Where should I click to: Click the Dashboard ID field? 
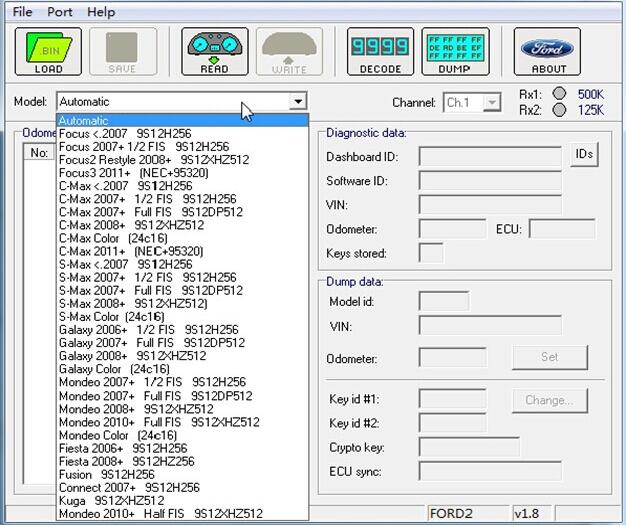tap(490, 156)
